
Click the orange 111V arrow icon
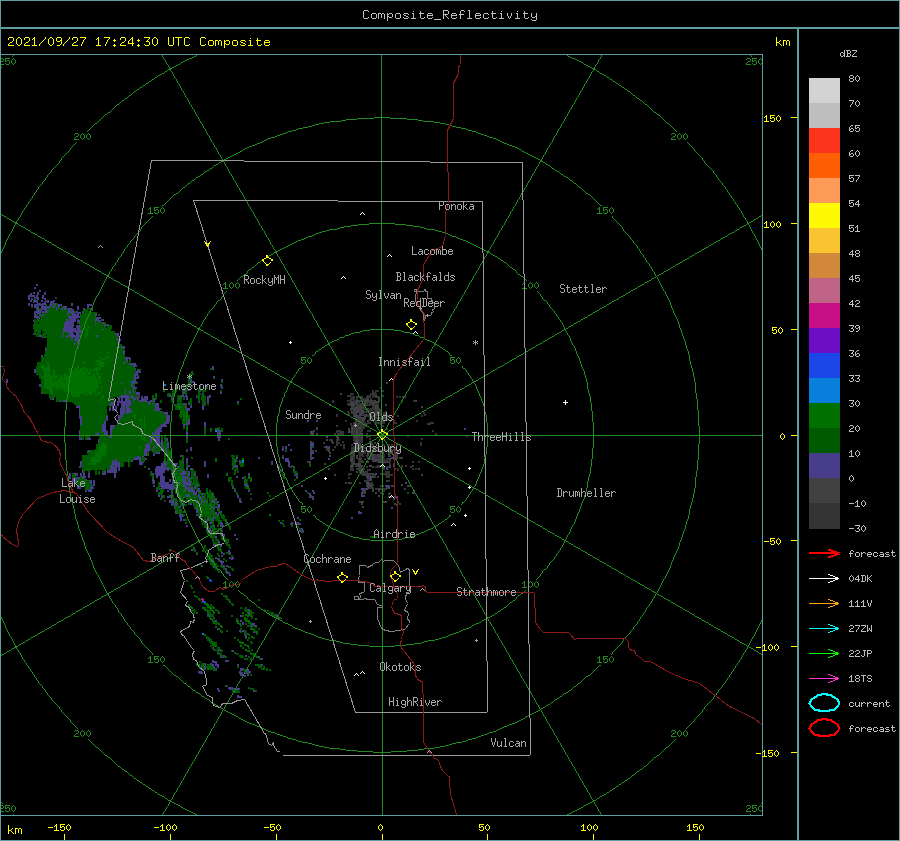(x=824, y=603)
